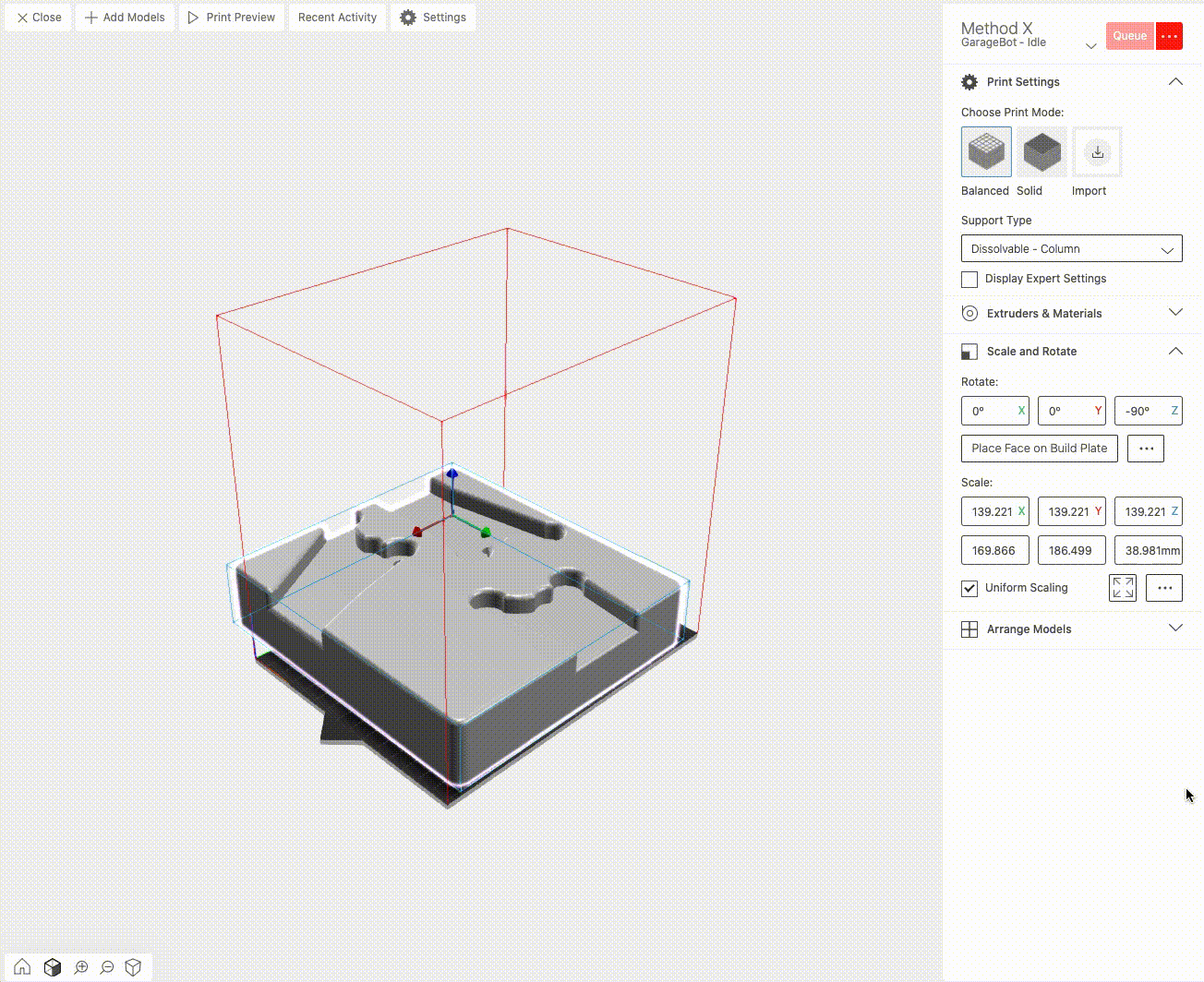Open the Support Type dropdown
The height and width of the screenshot is (982, 1204).
[x=1072, y=249]
